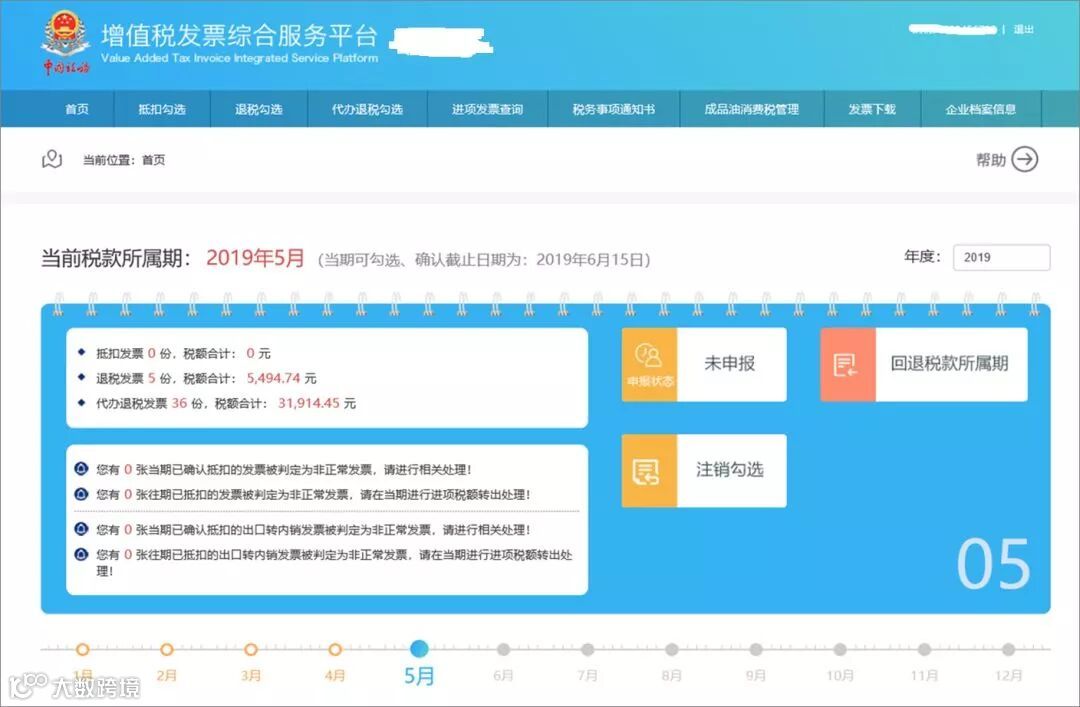Open the 首页 menu tab
Image resolution: width=1080 pixels, height=707 pixels.
pos(77,109)
